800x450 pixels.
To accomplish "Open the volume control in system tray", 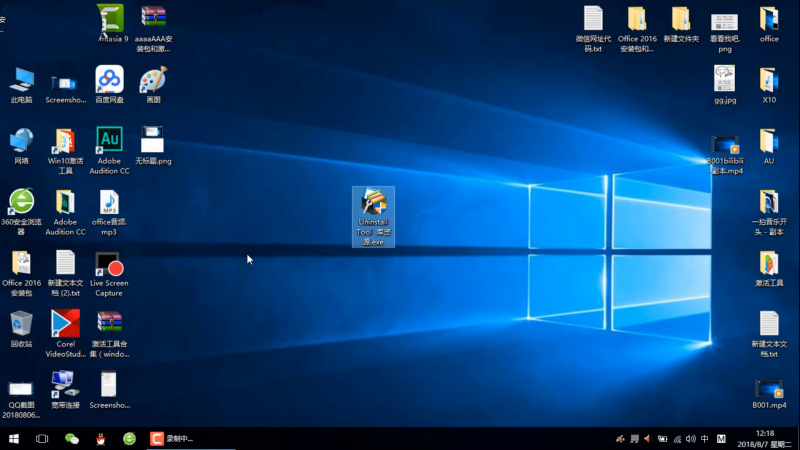I will [691, 439].
